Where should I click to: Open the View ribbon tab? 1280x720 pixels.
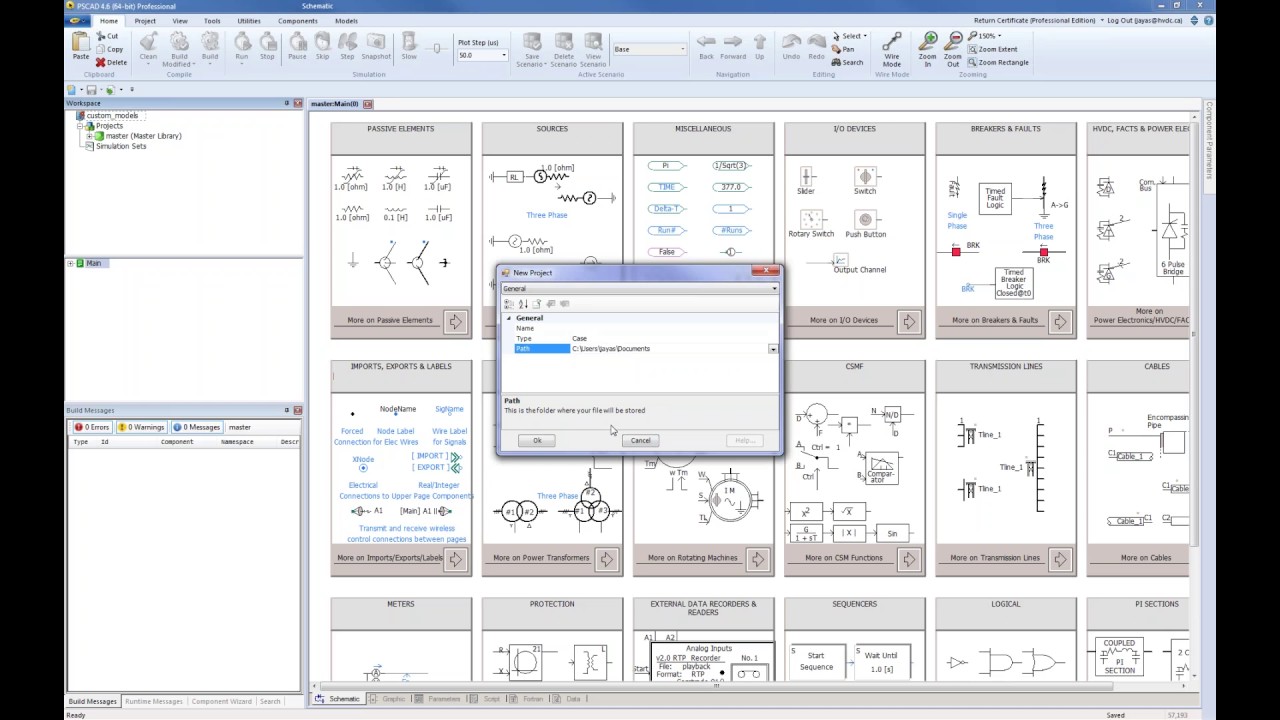[180, 20]
